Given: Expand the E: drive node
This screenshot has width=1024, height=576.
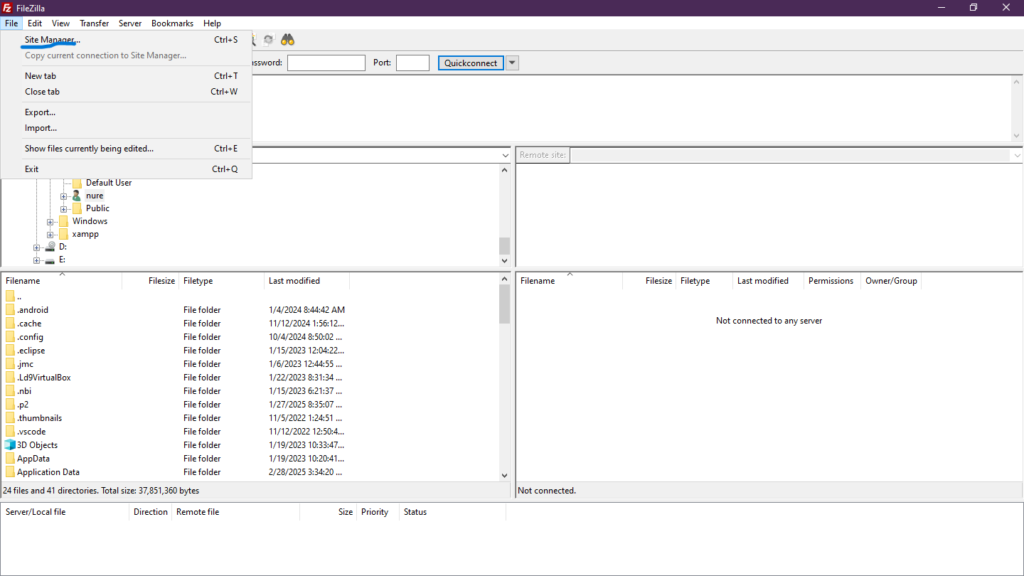Looking at the screenshot, I should pyautogui.click(x=37, y=260).
